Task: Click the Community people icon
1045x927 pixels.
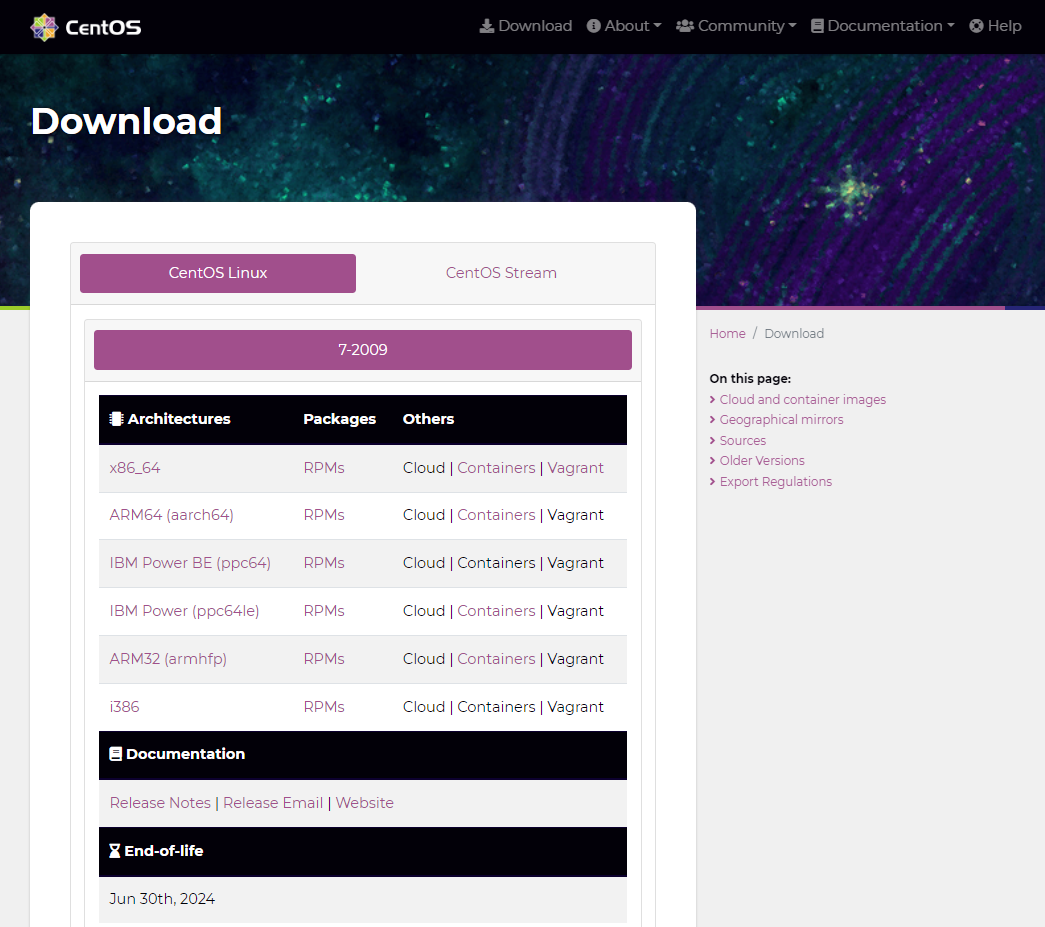Action: coord(685,26)
